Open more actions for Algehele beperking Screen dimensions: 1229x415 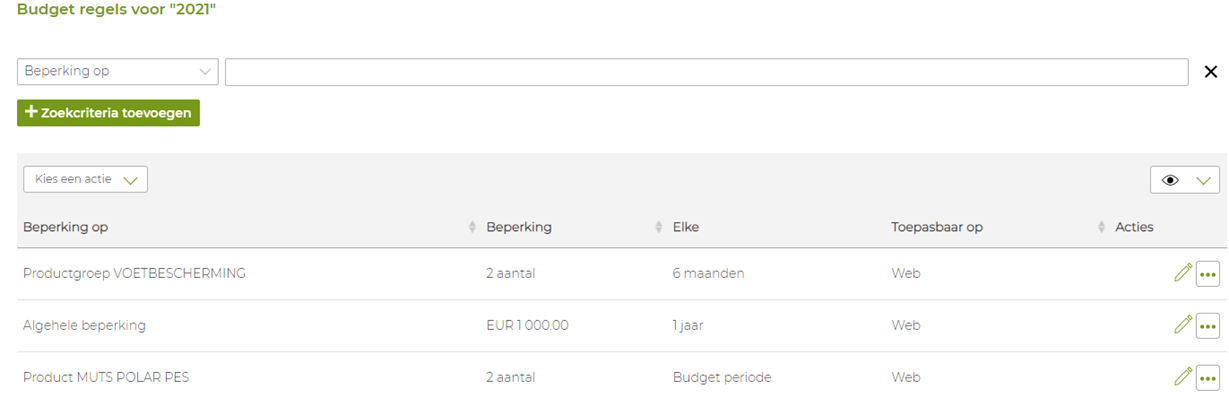pyautogui.click(x=1208, y=326)
